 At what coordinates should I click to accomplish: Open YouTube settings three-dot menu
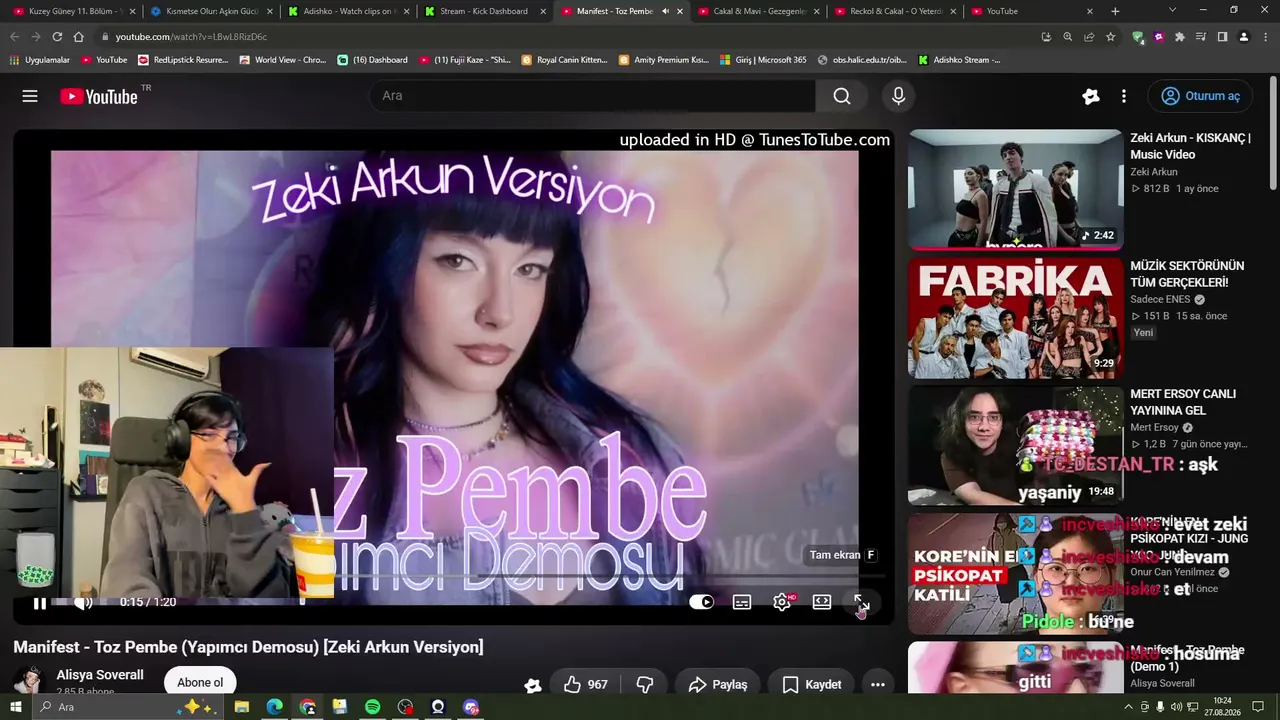click(1124, 96)
